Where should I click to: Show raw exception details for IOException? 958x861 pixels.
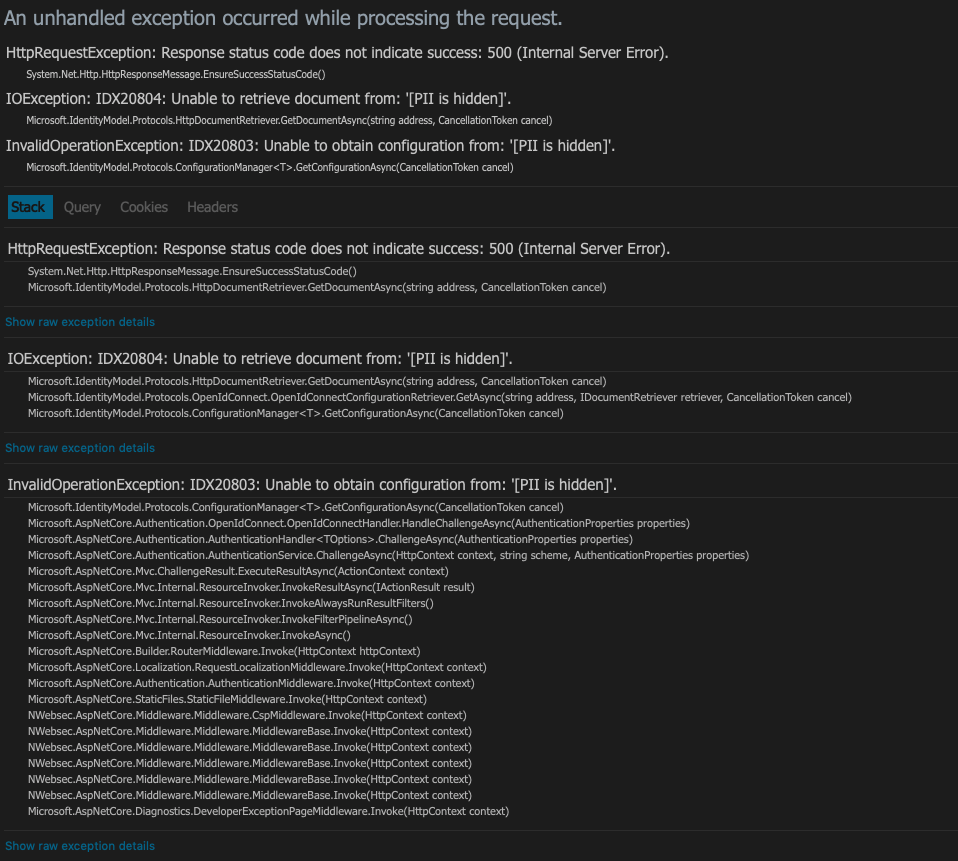click(80, 447)
